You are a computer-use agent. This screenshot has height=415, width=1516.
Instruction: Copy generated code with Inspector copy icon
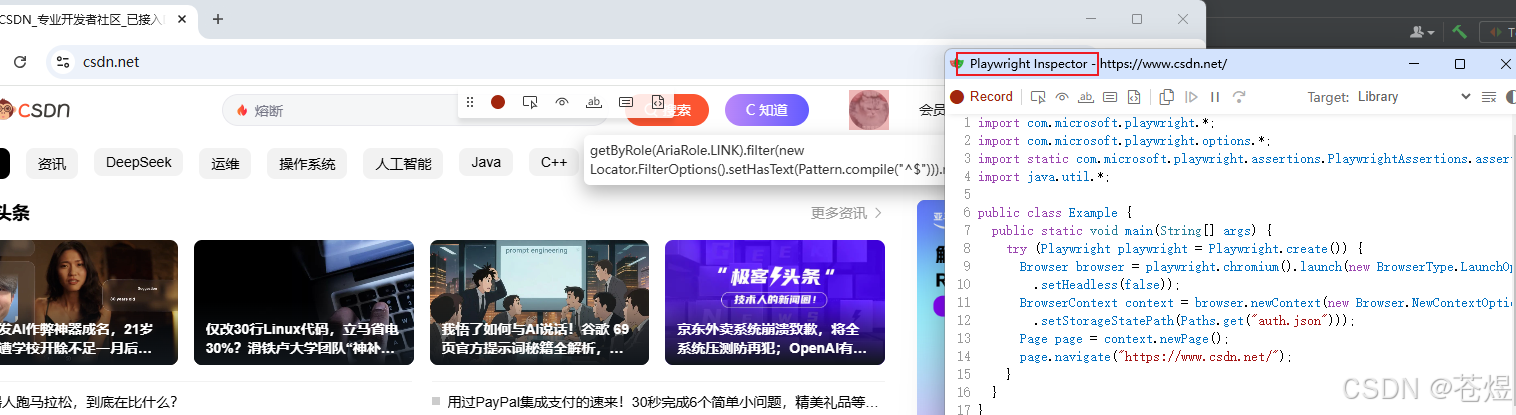click(x=1166, y=97)
